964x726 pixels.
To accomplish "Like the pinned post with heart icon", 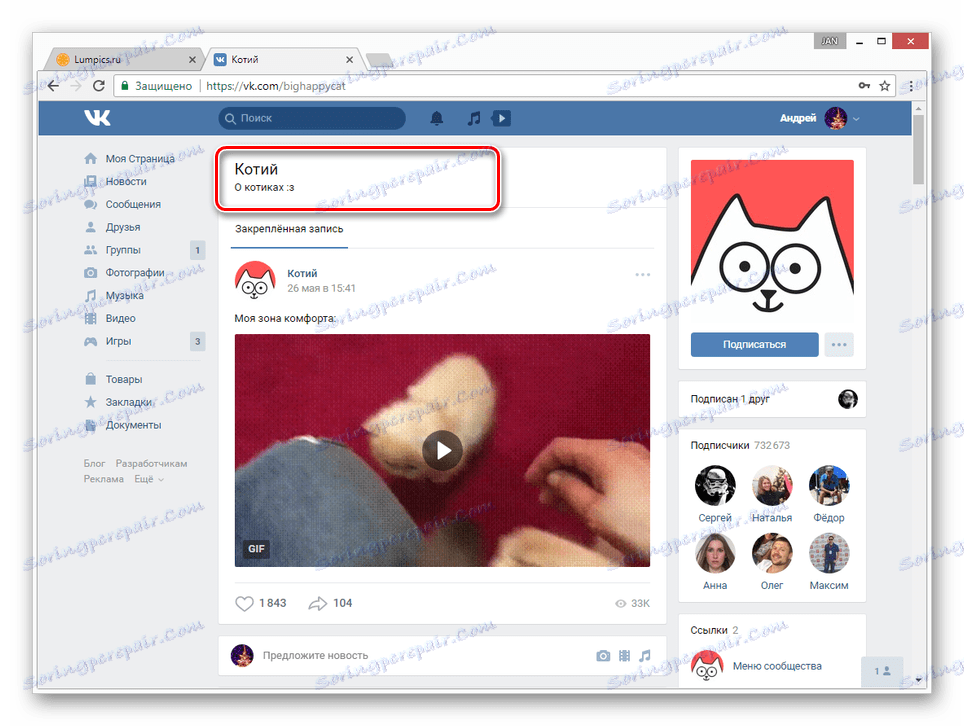I will click(244, 603).
